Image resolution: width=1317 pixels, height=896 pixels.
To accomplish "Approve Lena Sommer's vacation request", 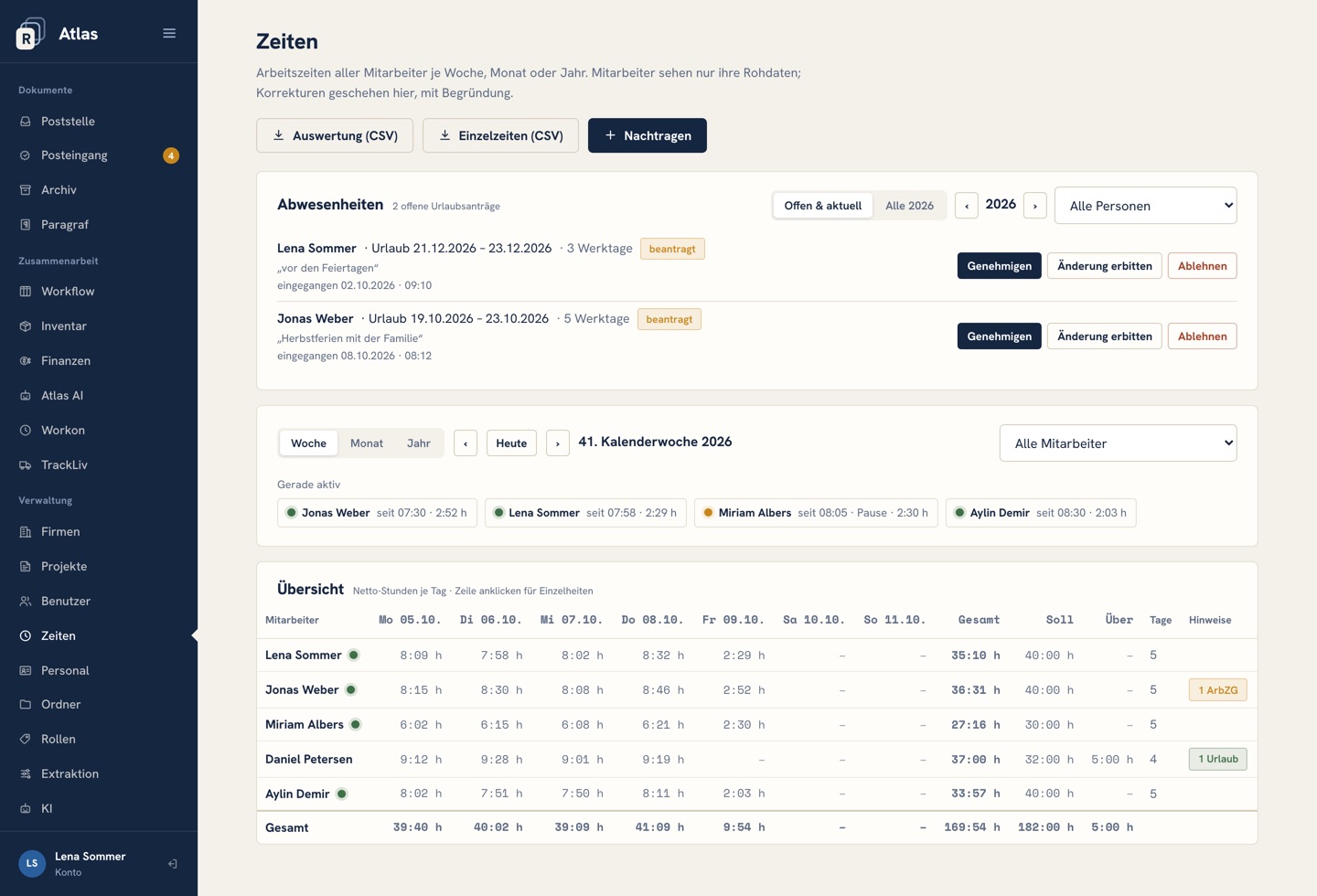I will click(x=999, y=266).
